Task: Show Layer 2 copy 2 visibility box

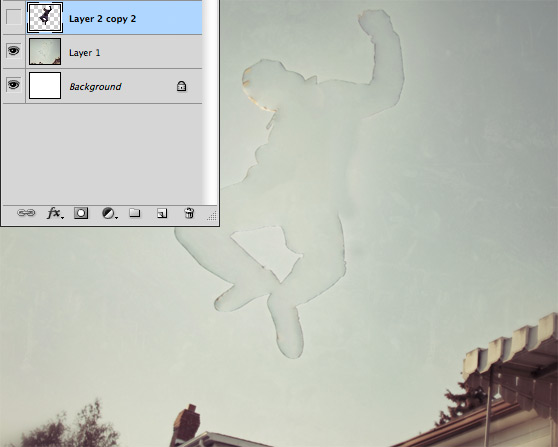Action: [13, 17]
